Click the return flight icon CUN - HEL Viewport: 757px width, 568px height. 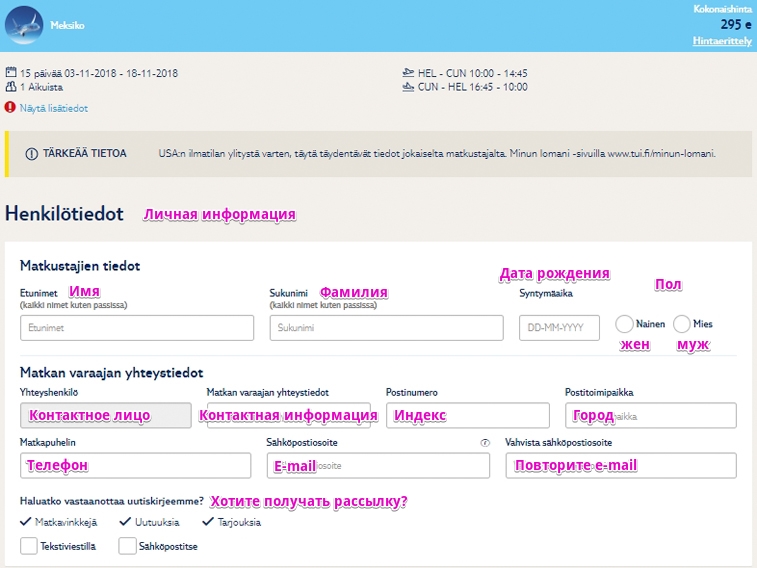408,87
